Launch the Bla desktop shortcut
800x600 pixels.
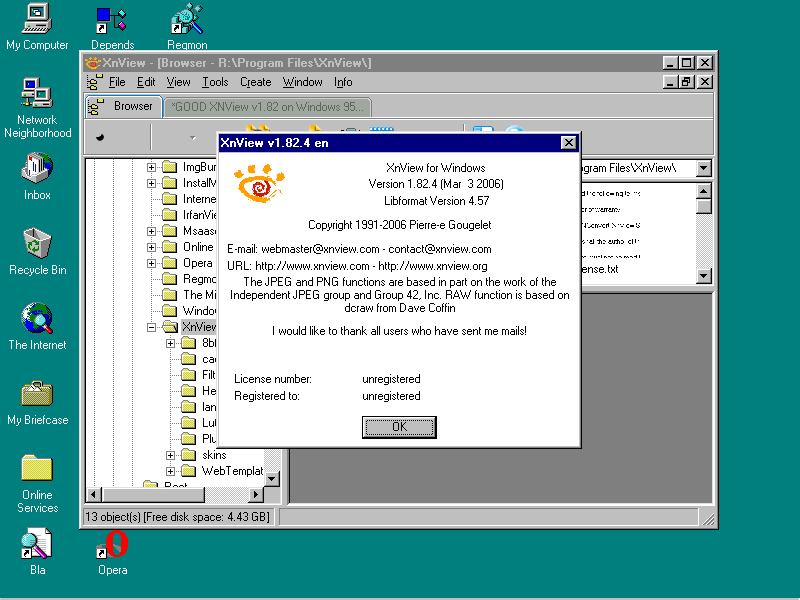(x=37, y=552)
